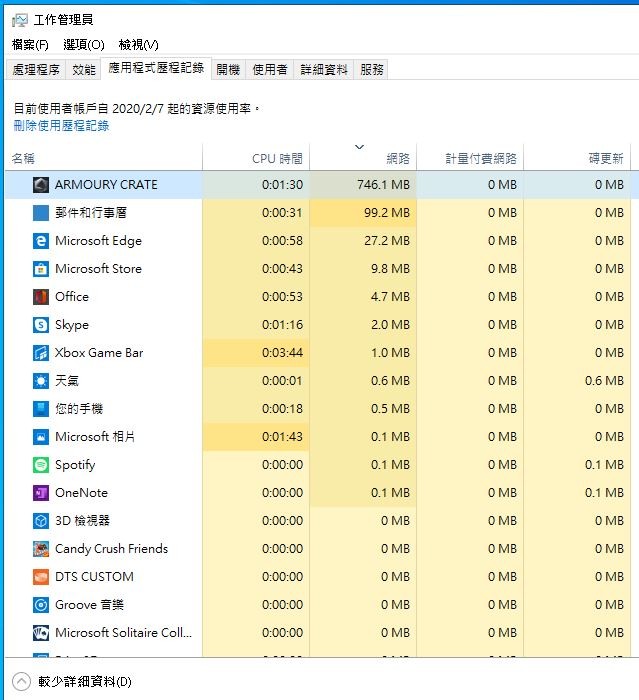The width and height of the screenshot is (639, 700).
Task: Sort by the CPU 時間 column header
Action: click(256, 157)
